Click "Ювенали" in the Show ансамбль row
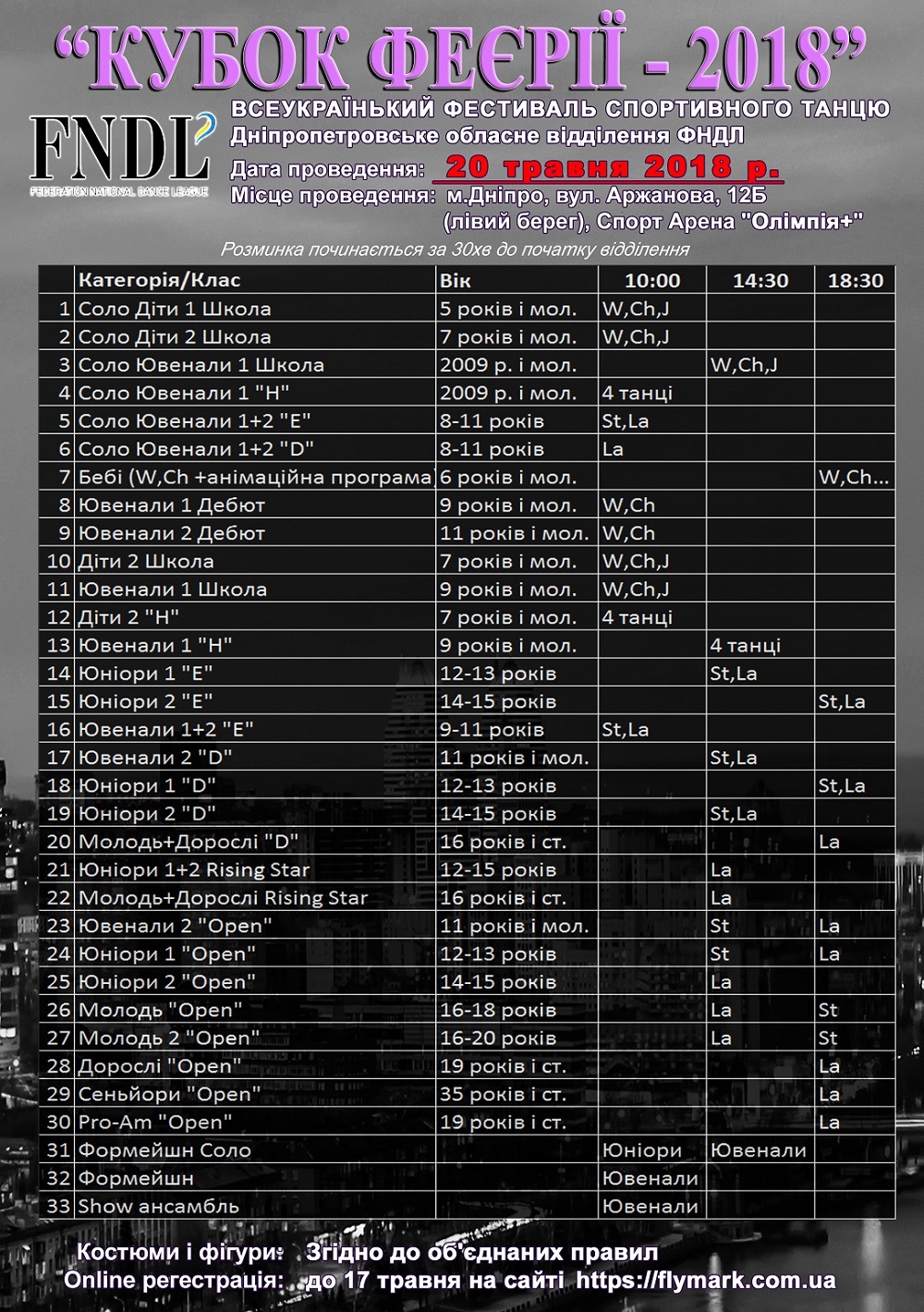The height and width of the screenshot is (1312, 924). pos(650,1206)
